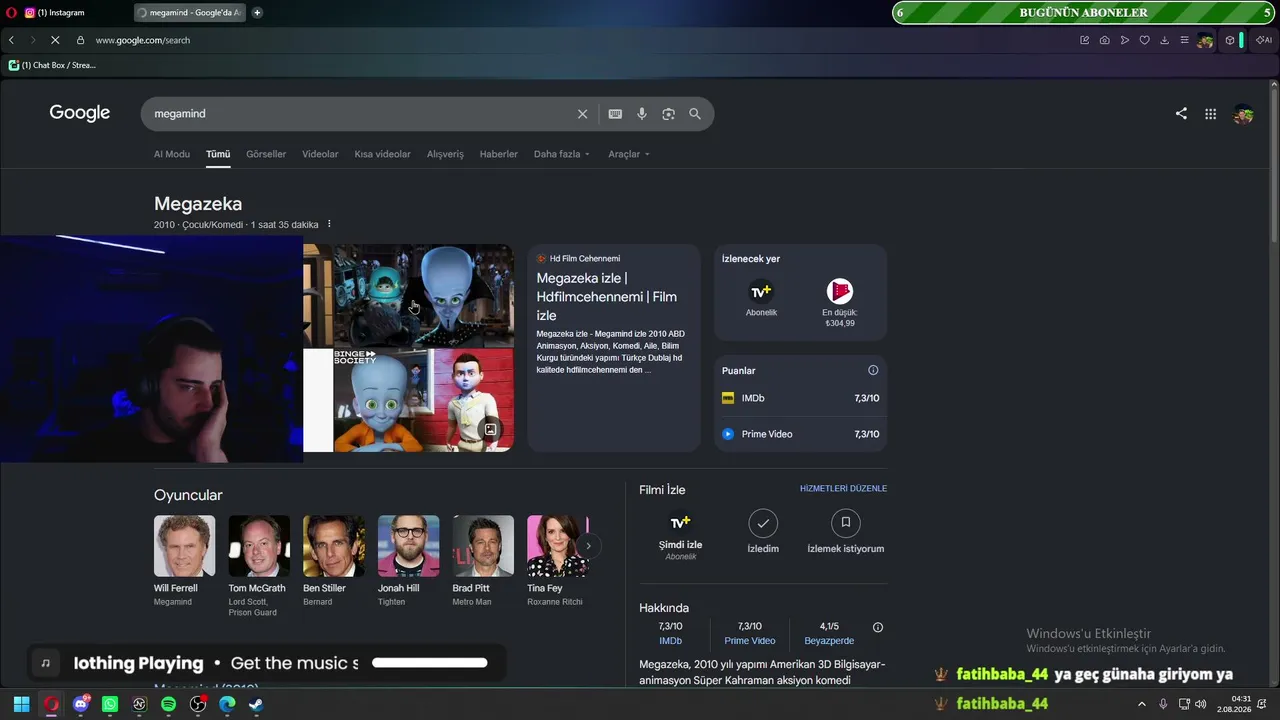Open the taskbar clock and date

1234,704
